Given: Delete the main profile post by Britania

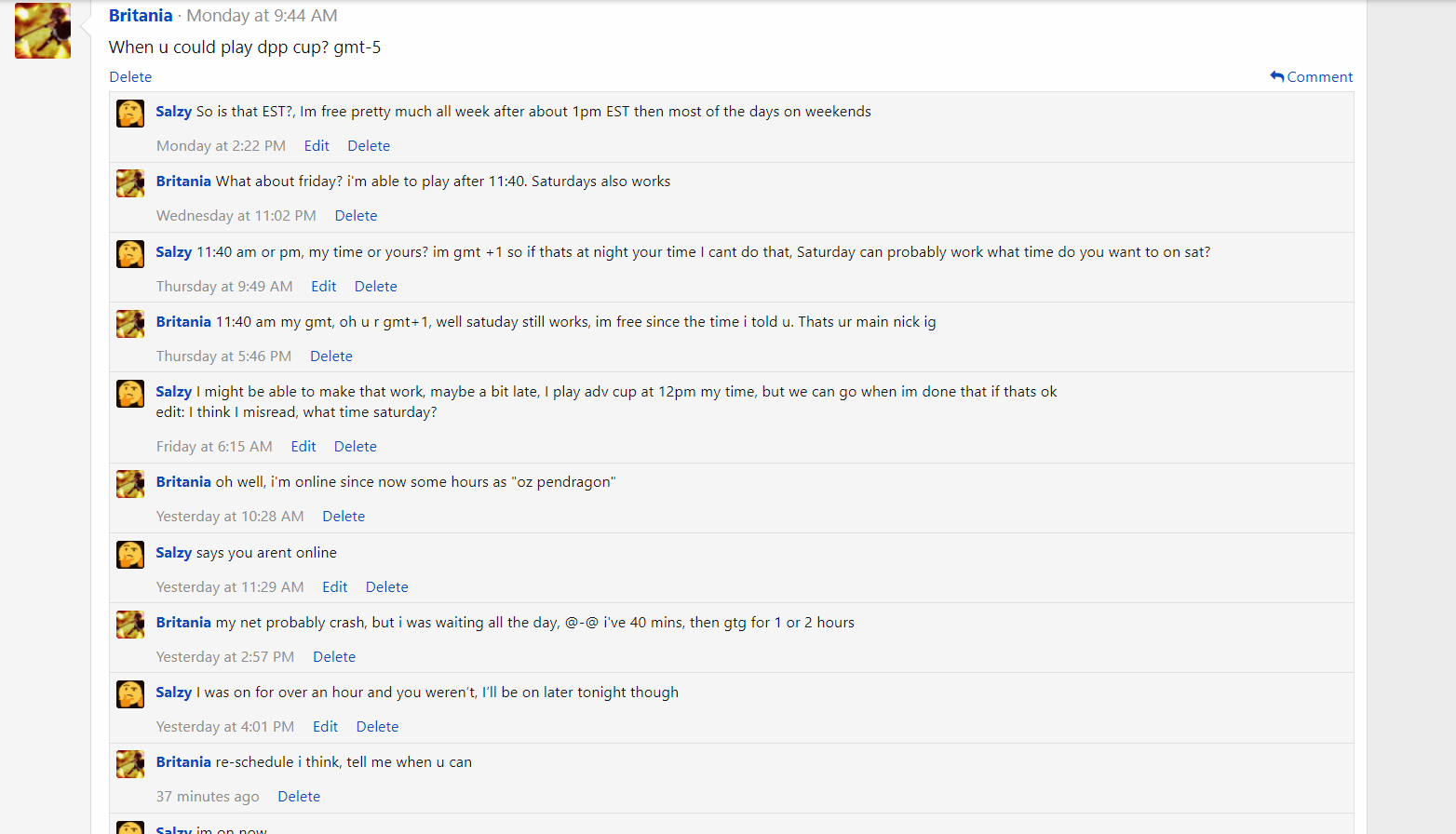Looking at the screenshot, I should coord(130,77).
